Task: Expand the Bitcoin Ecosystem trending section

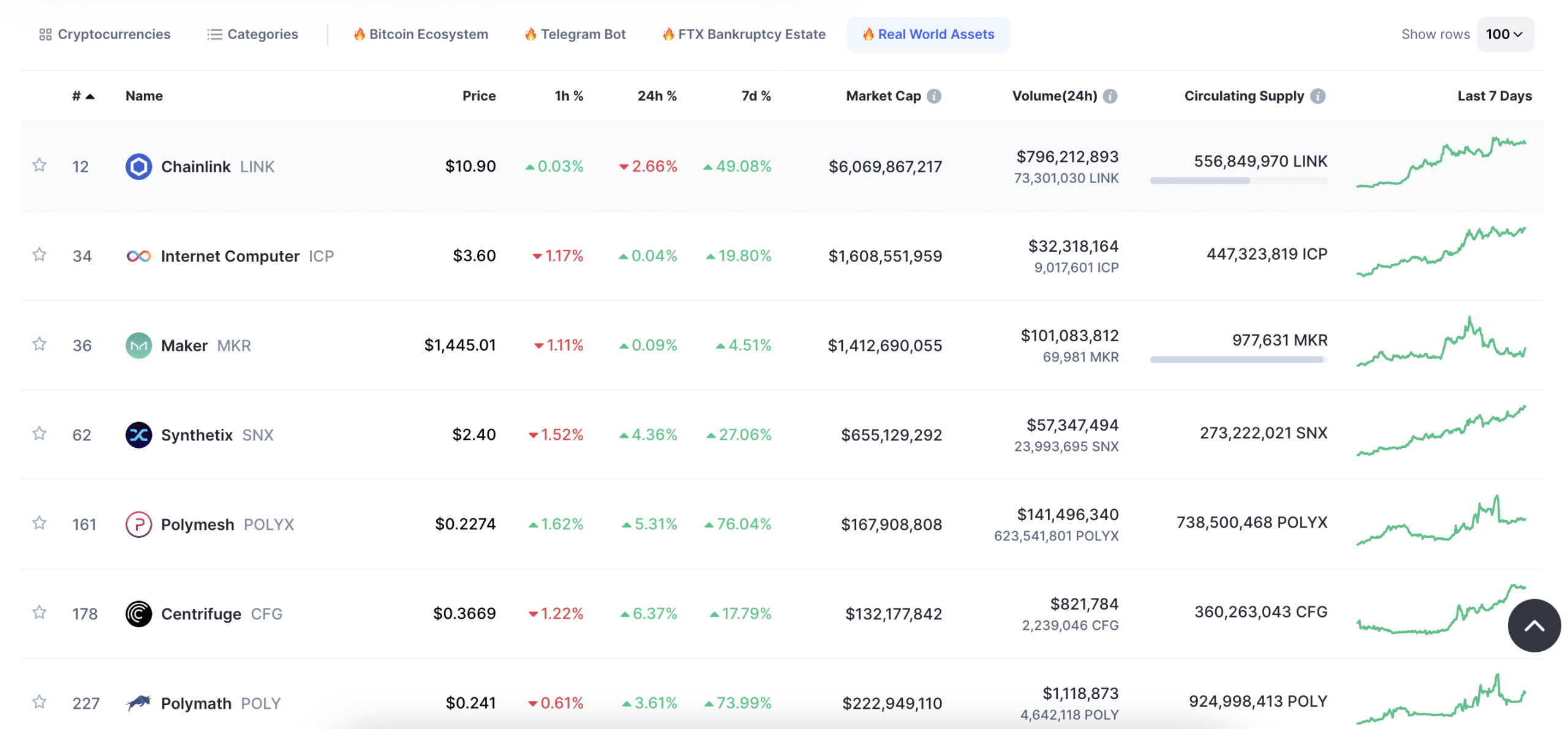Action: pyautogui.click(x=419, y=33)
